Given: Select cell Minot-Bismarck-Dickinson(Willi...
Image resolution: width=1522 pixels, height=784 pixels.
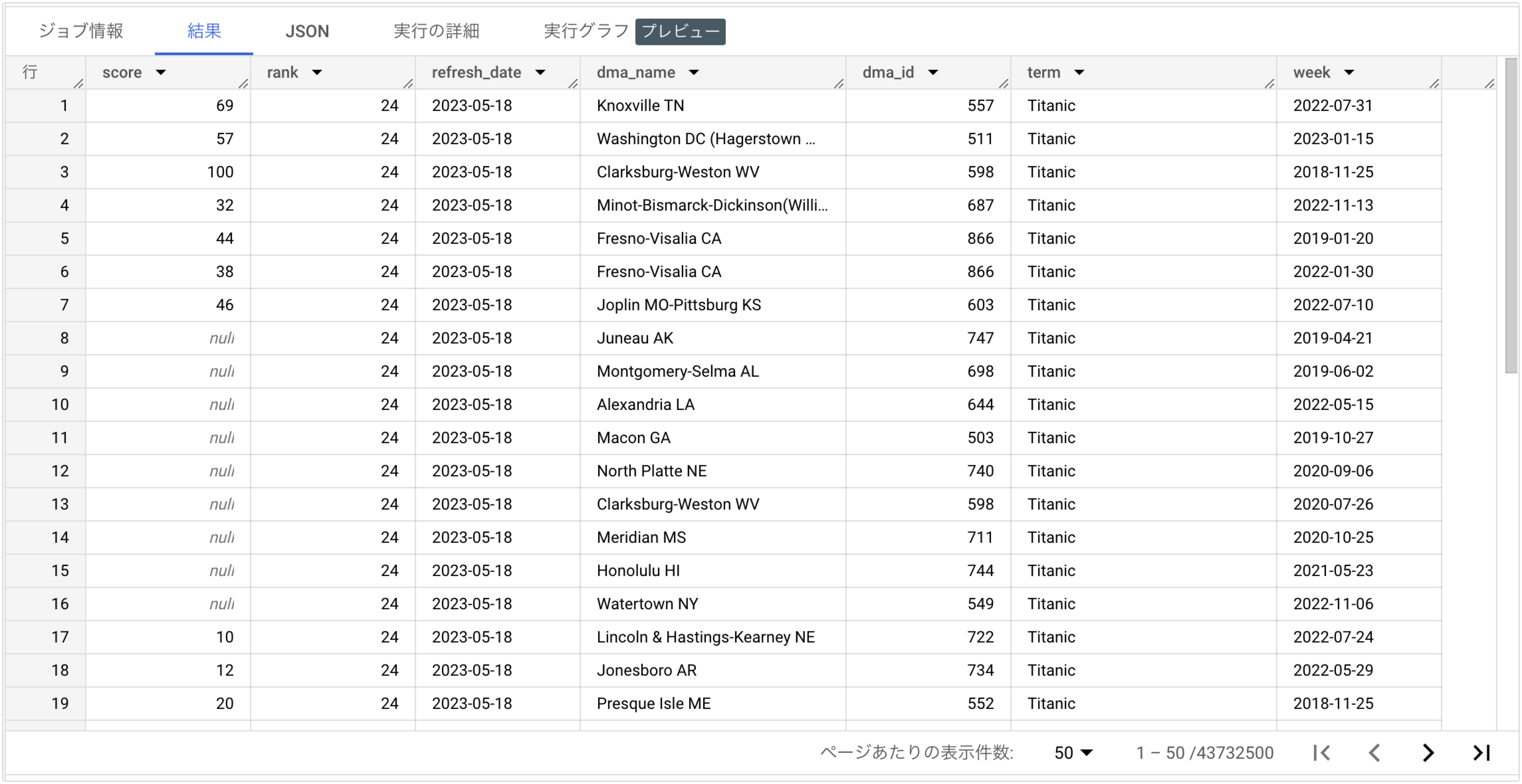Looking at the screenshot, I should pos(712,205).
